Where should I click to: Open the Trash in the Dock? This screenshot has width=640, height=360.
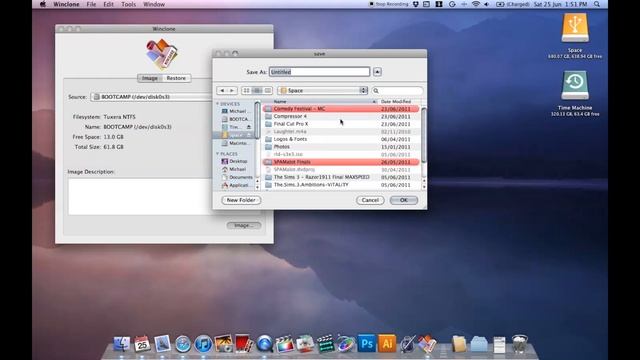click(520, 344)
